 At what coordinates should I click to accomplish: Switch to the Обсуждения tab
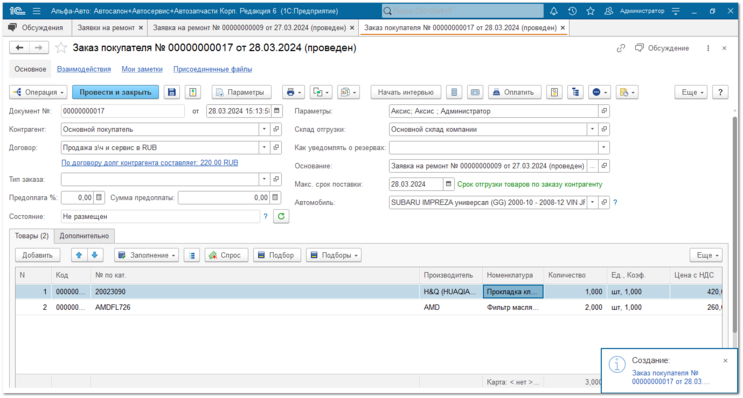pos(36,28)
